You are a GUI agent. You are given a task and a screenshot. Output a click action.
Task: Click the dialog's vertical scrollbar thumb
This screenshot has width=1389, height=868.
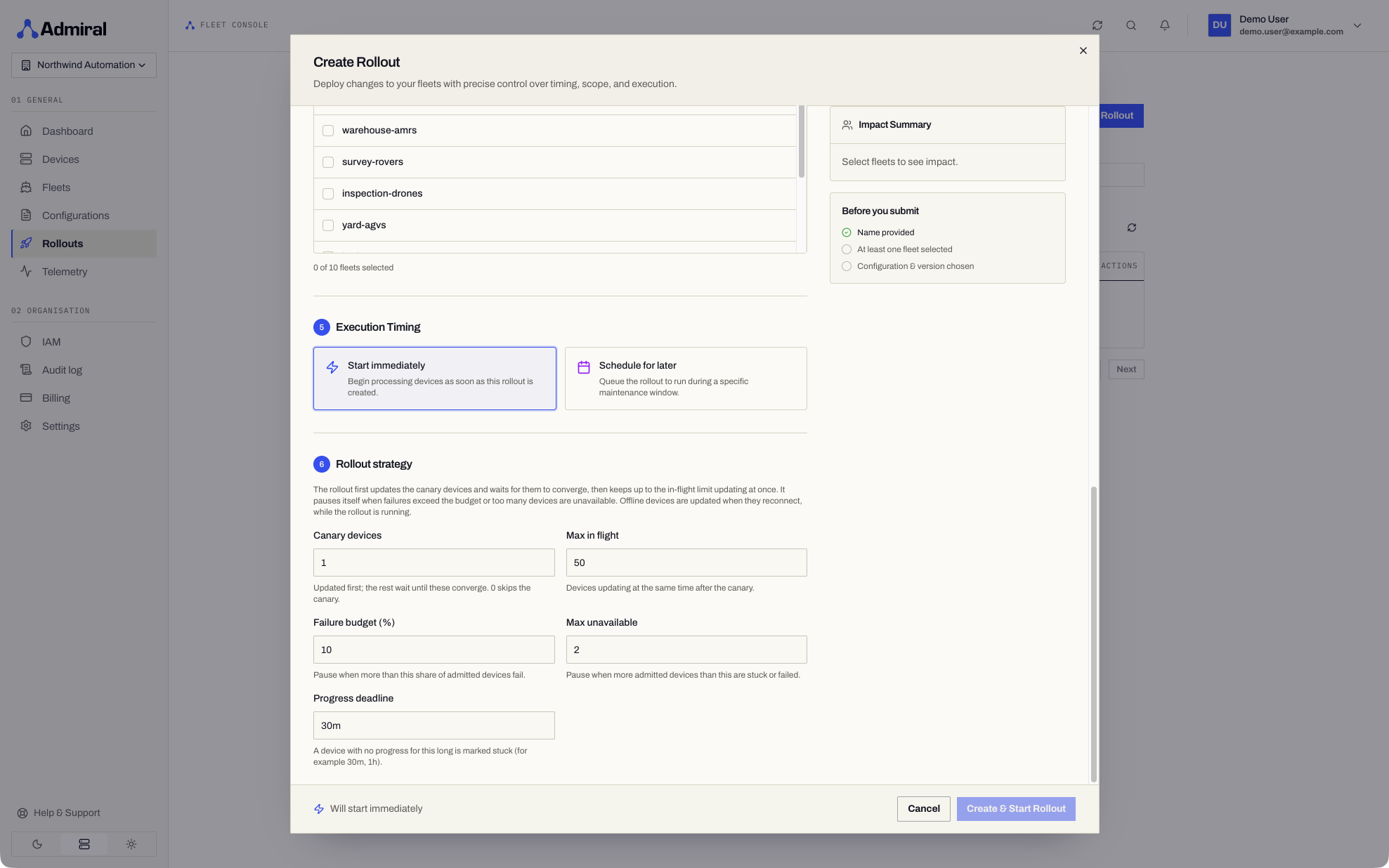1093,634
